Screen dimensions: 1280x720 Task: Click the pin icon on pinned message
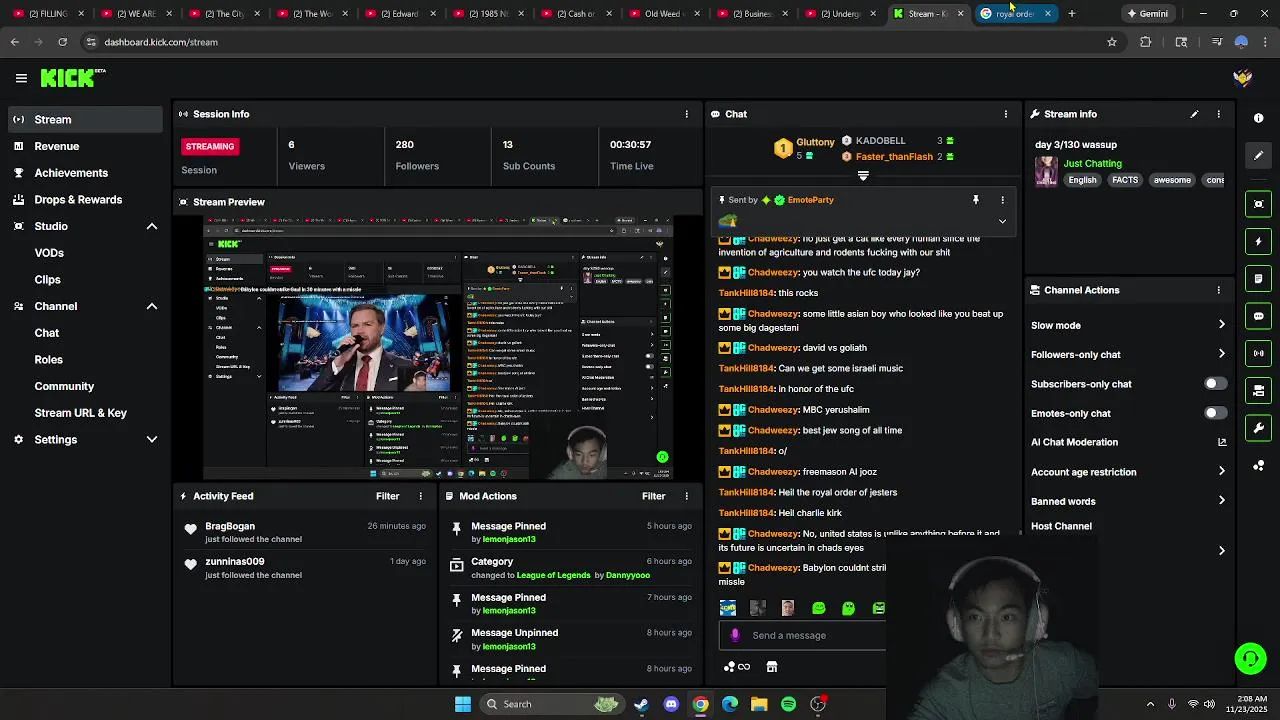[975, 200]
